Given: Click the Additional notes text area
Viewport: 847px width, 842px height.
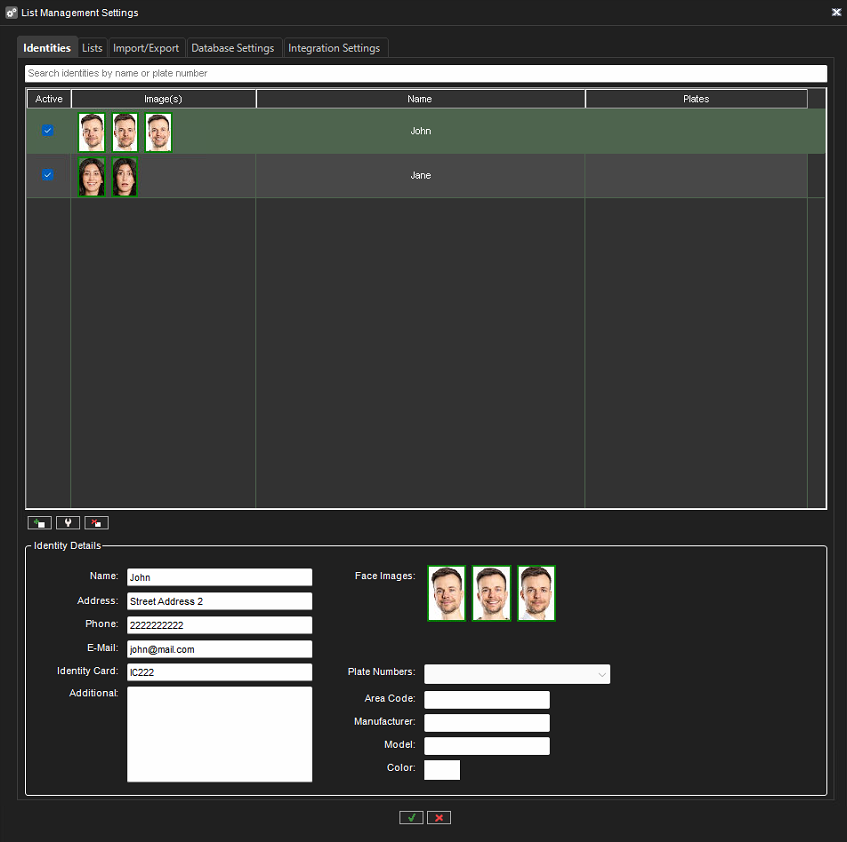Looking at the screenshot, I should click(219, 734).
